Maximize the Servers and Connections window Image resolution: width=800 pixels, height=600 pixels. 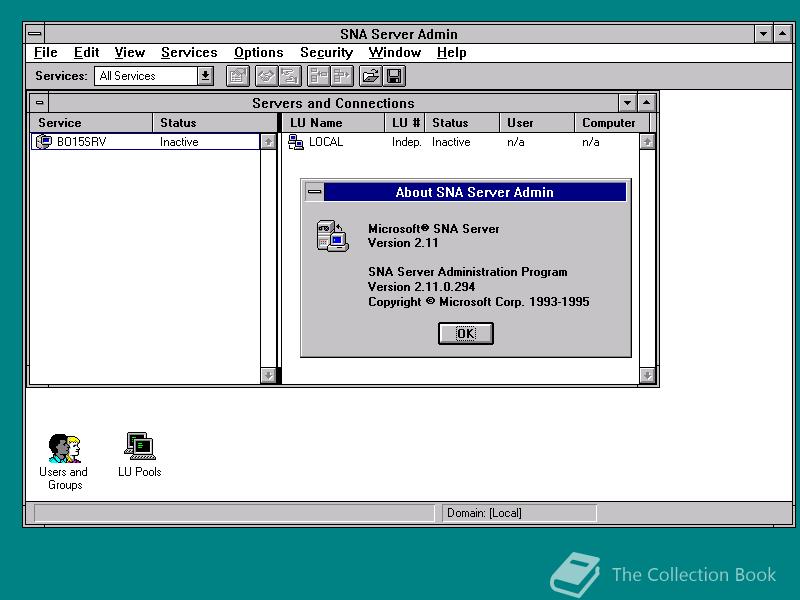(646, 103)
